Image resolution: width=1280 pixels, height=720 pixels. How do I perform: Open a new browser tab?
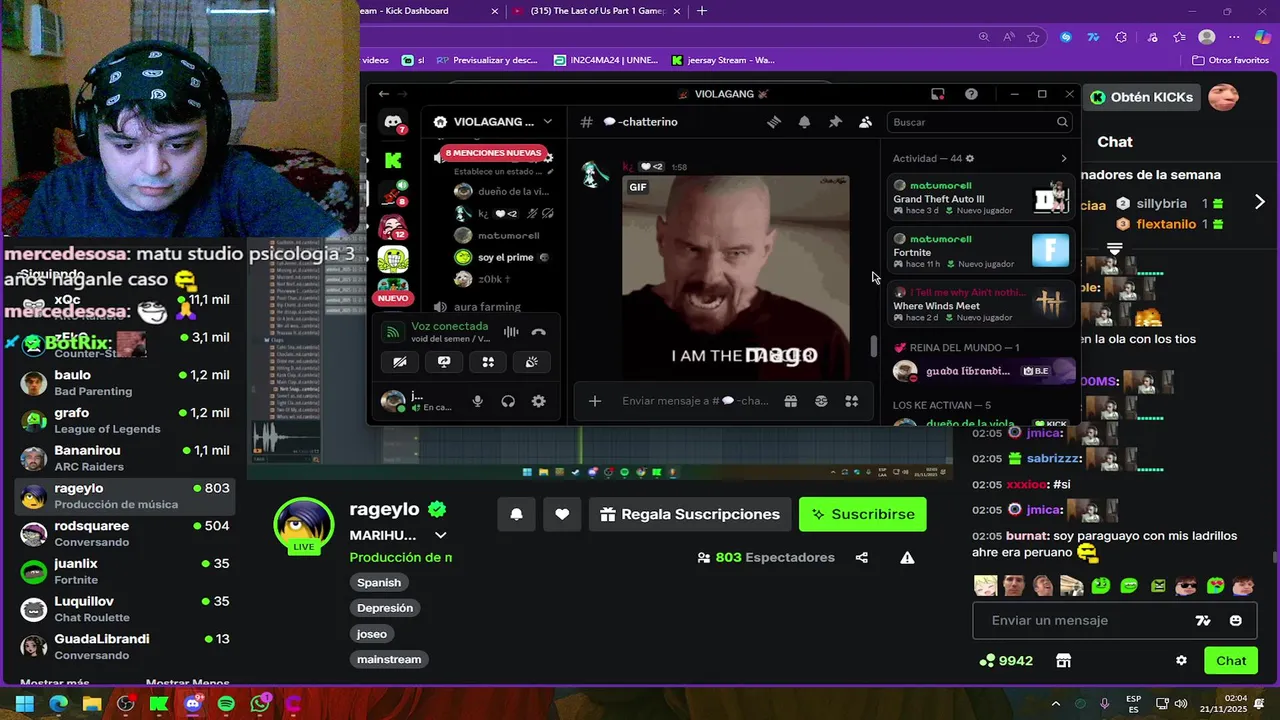[x=702, y=11]
